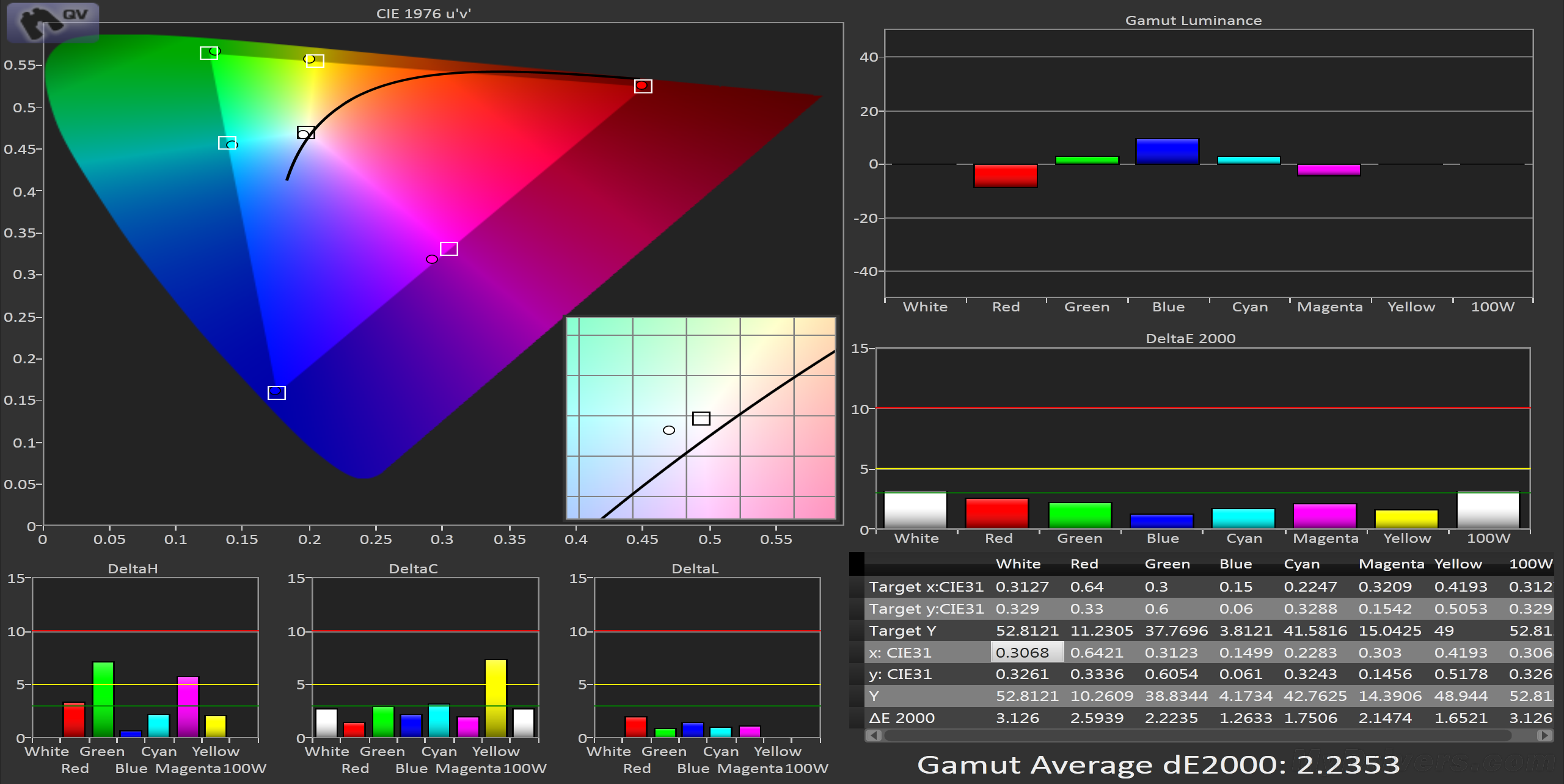1564x784 pixels.
Task: Click the Cyan column header in data table
Action: tap(1301, 564)
